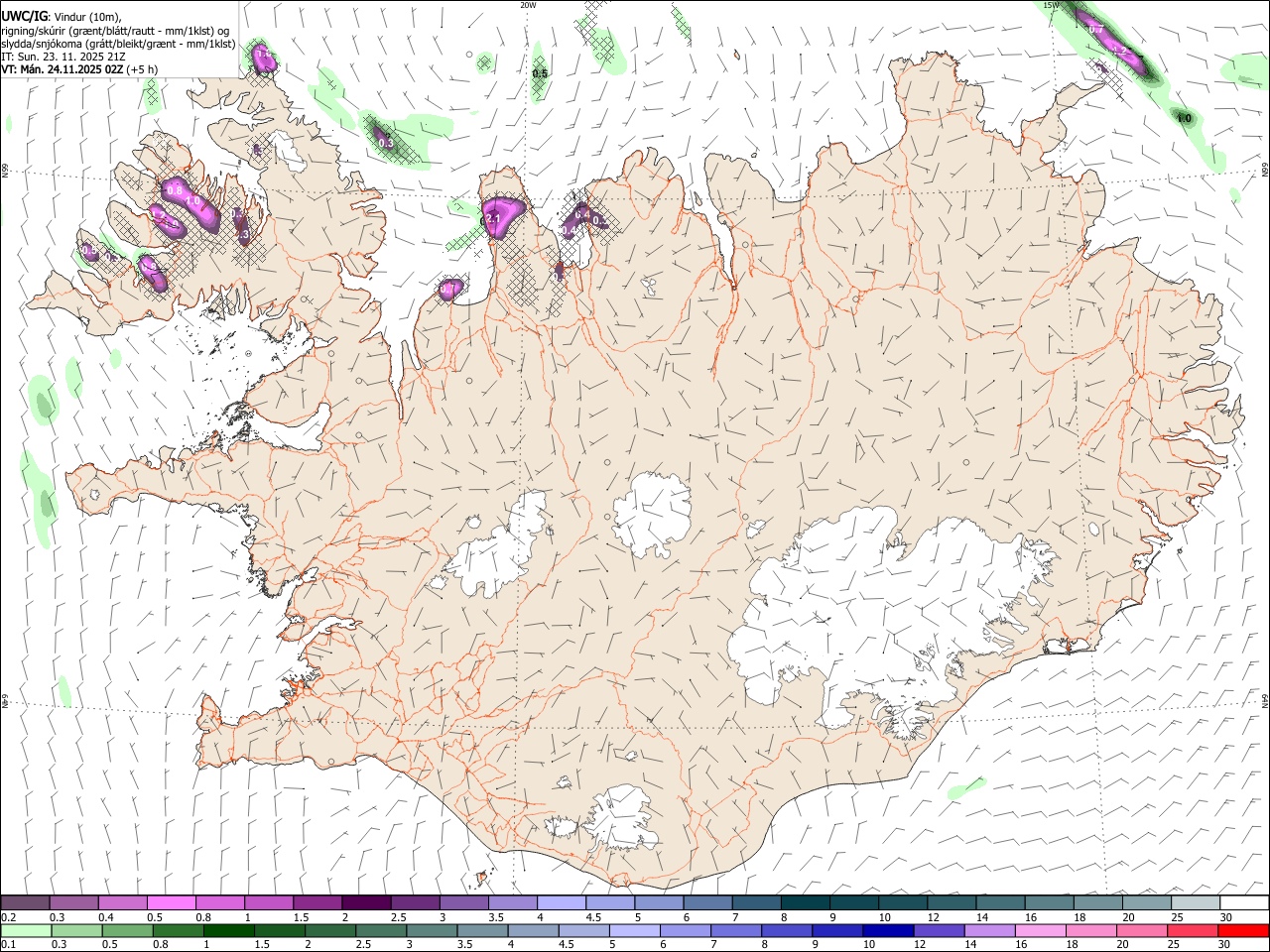
Task: Click the '12' label in top legend row
Action: tap(933, 917)
